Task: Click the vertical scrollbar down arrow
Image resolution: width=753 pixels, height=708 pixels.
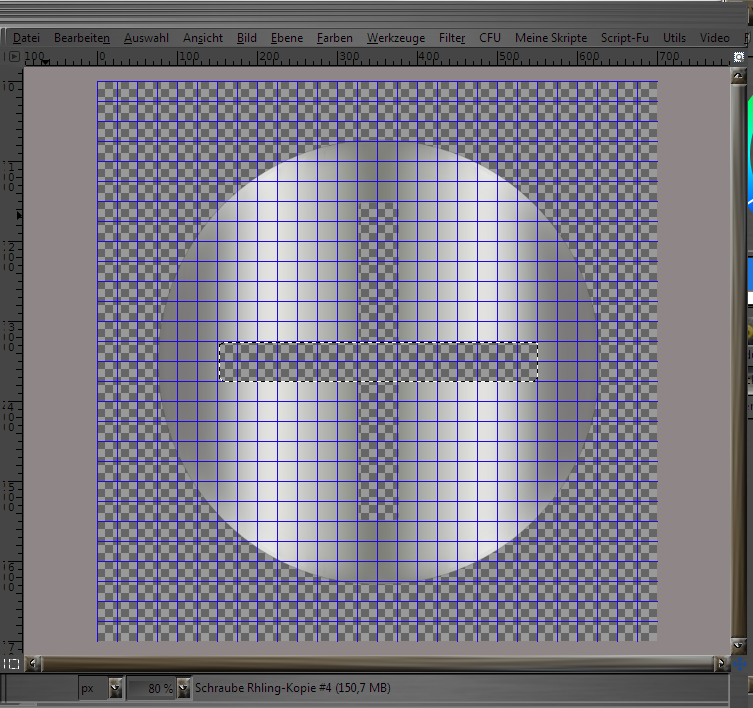Action: [x=740, y=646]
